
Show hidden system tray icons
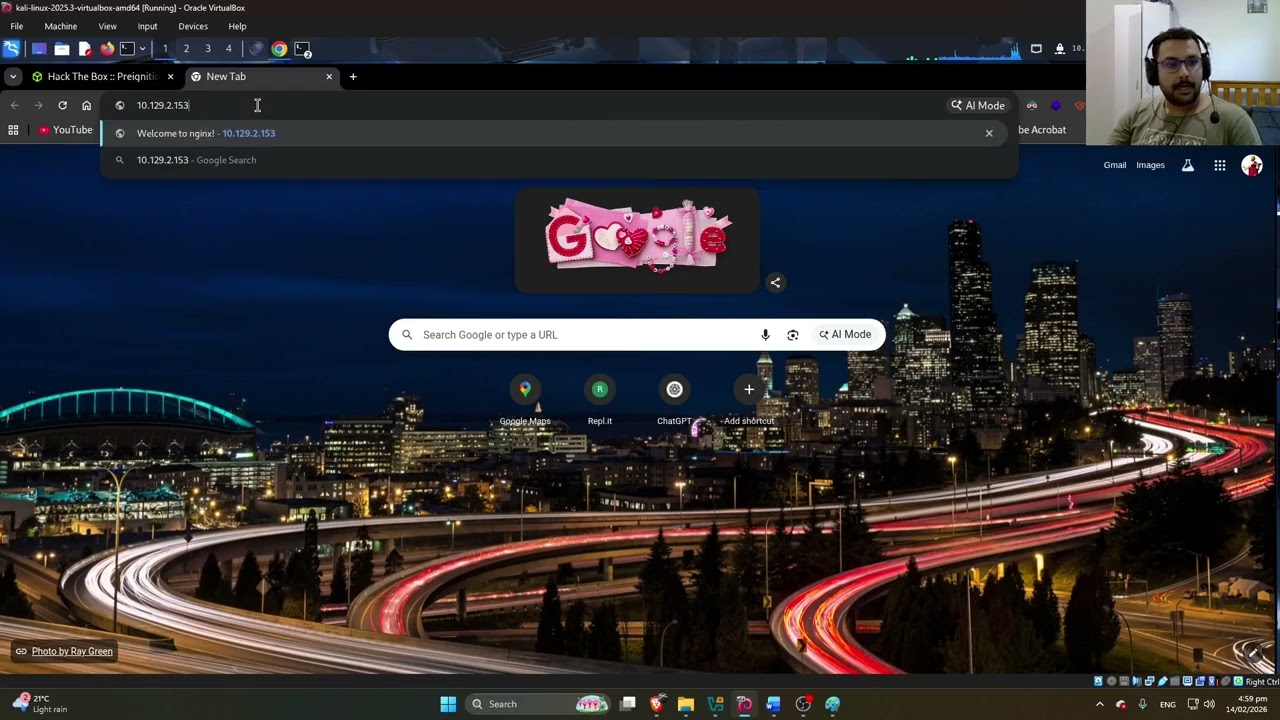click(1100, 704)
